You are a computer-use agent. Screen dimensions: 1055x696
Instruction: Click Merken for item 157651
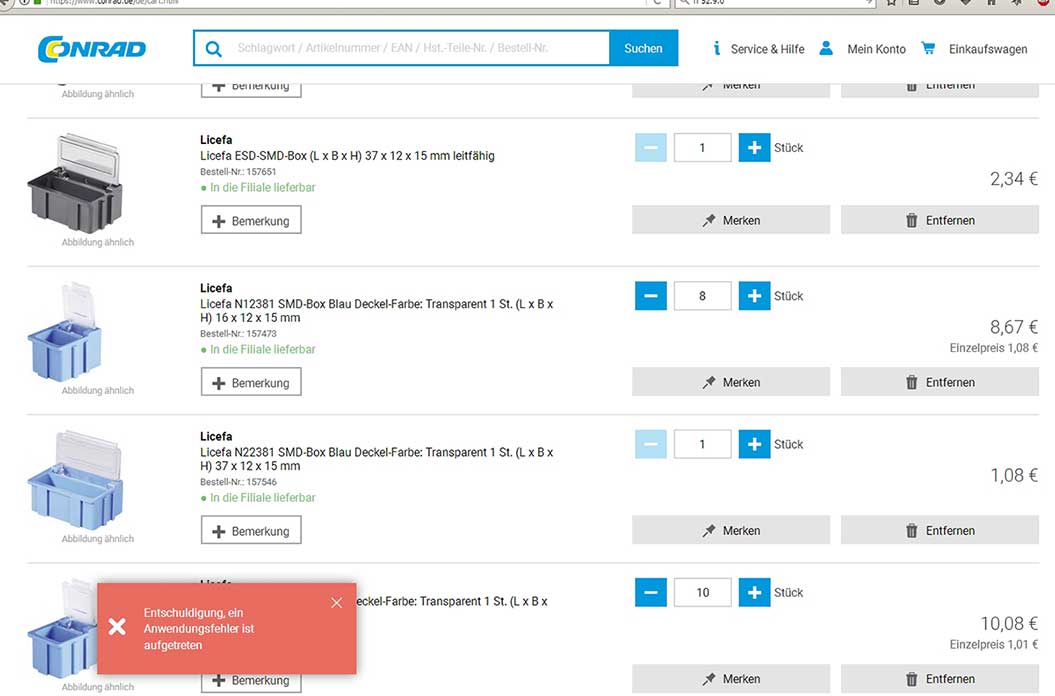(x=731, y=220)
